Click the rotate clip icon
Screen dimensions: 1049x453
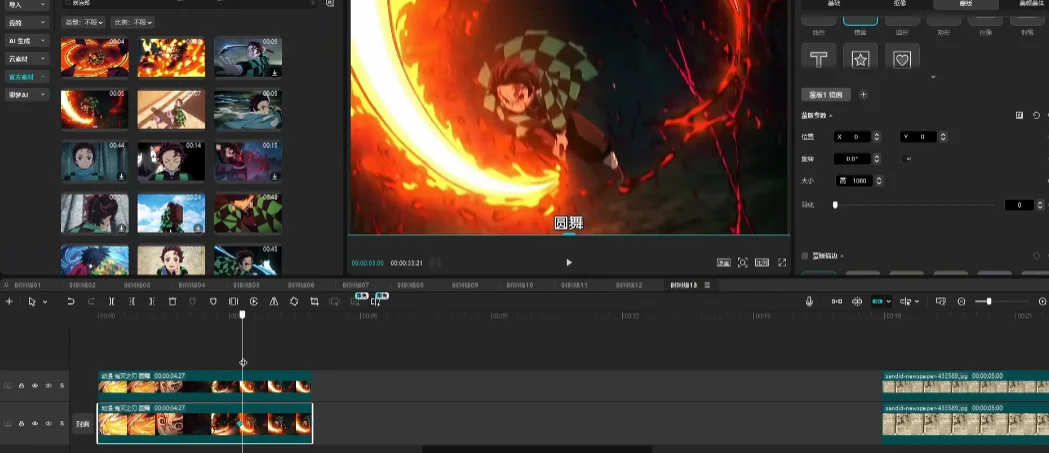294,302
